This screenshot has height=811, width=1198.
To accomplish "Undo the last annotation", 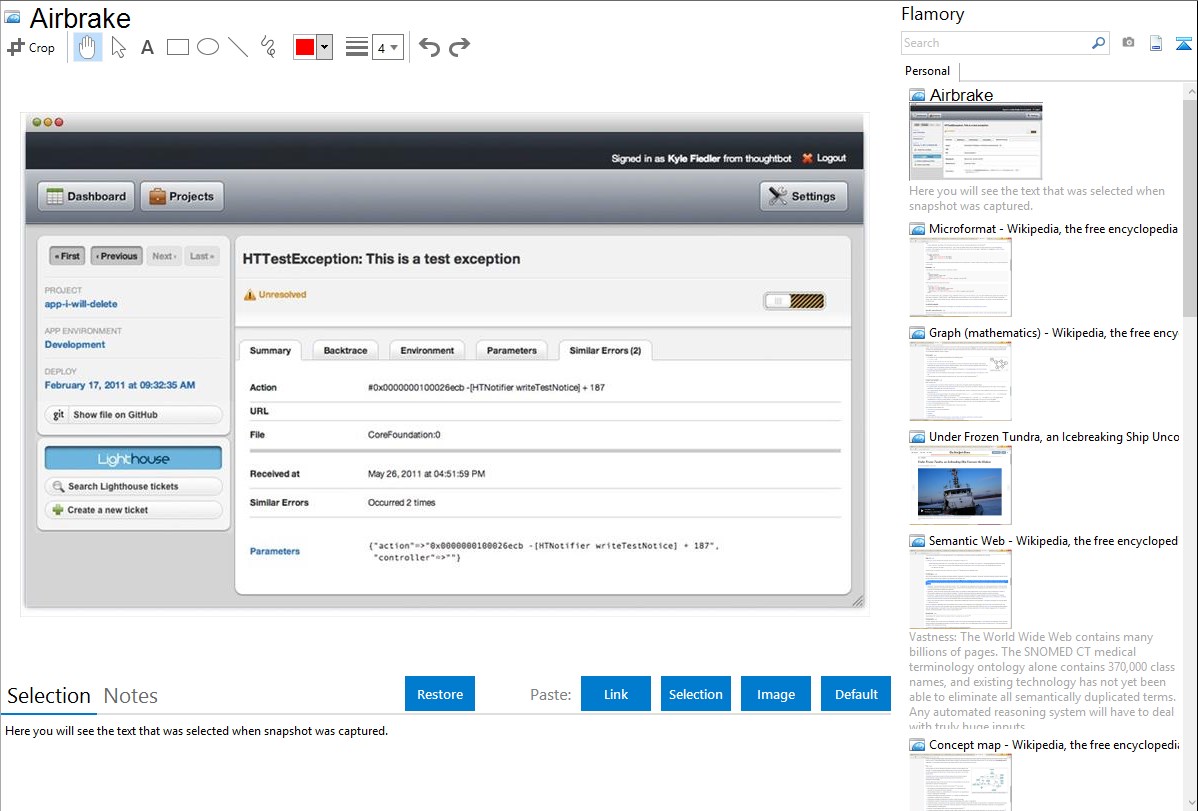I will click(x=429, y=47).
